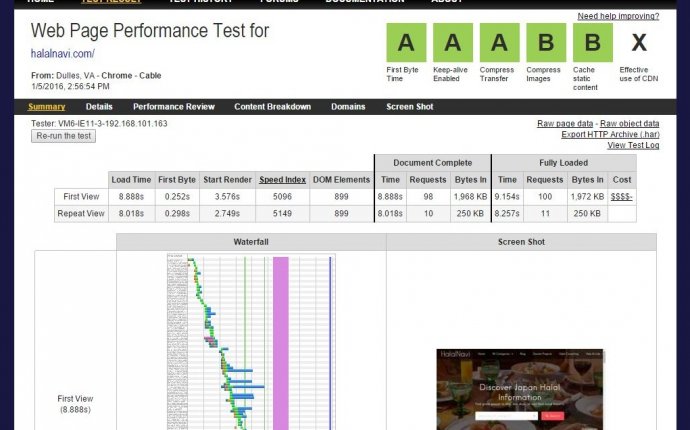Open the First Byte Time grade A box
The width and height of the screenshot is (690, 430).
tap(406, 43)
